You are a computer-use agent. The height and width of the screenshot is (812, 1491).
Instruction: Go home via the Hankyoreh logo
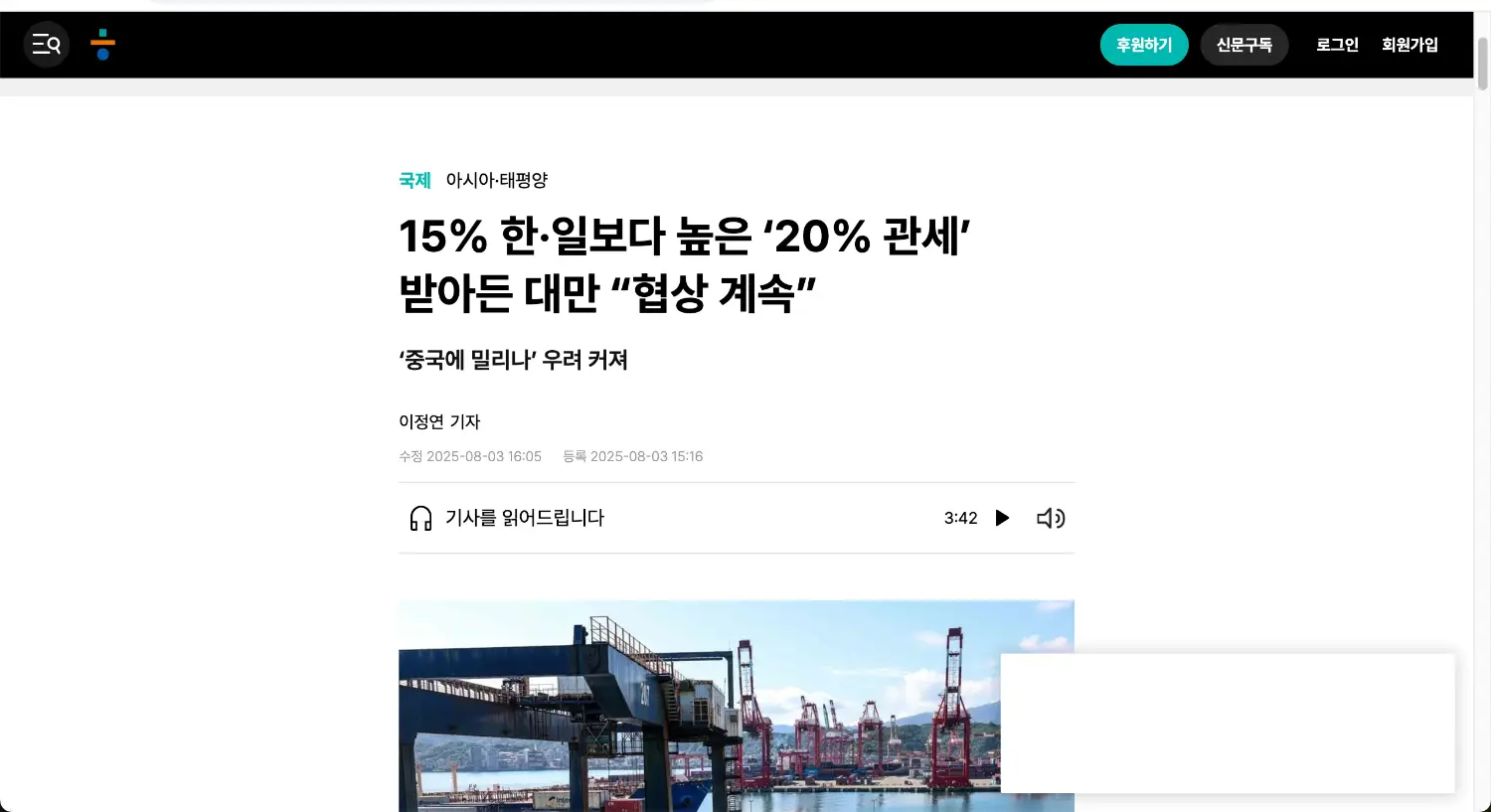(x=102, y=45)
